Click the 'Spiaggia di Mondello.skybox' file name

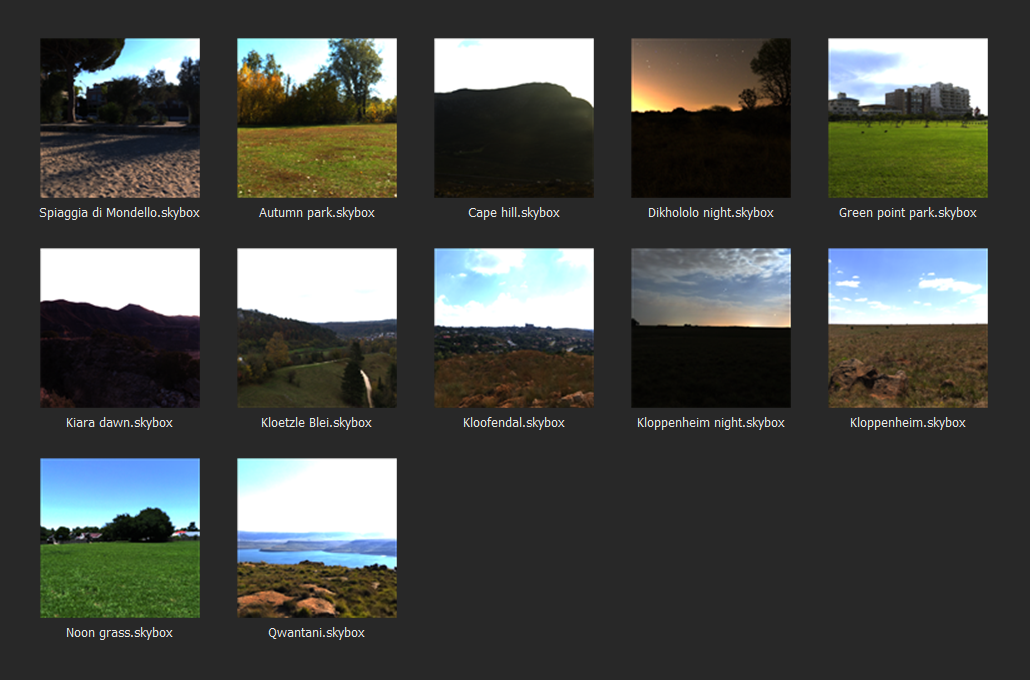tap(119, 213)
